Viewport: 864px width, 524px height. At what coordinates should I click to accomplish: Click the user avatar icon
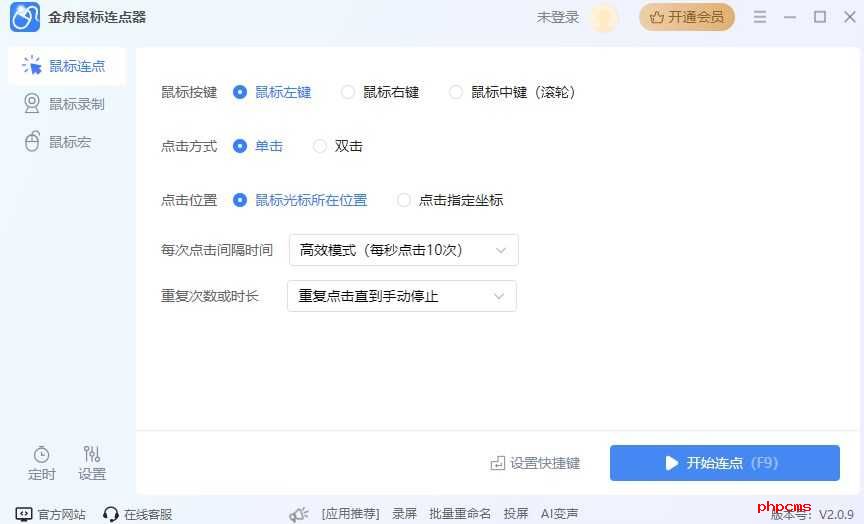(603, 17)
